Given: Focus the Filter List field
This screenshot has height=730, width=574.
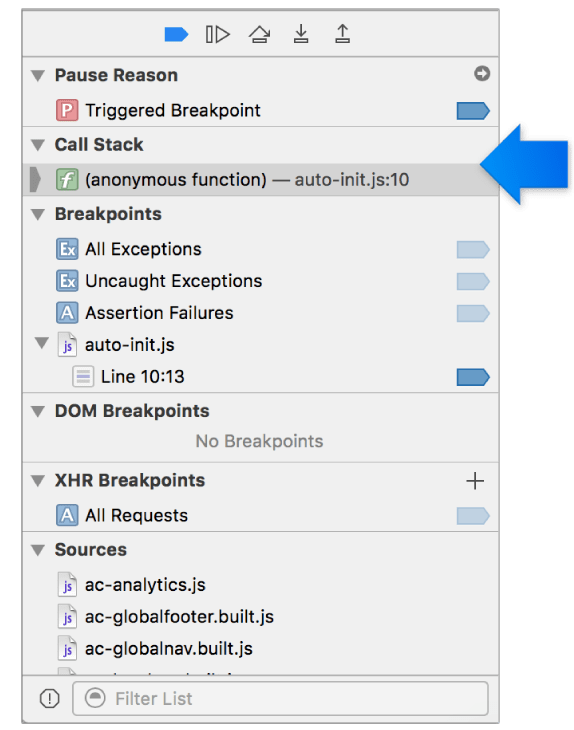Looking at the screenshot, I should point(280,698).
